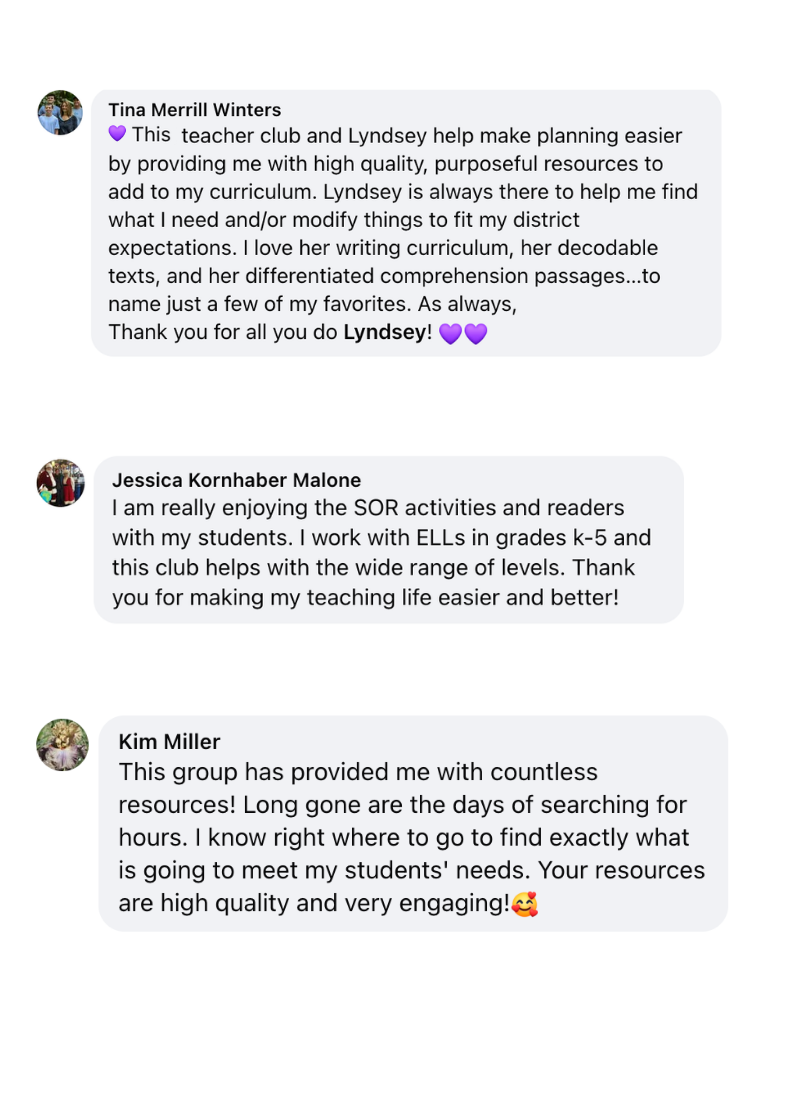Click the purple heart before 'This'
This screenshot has width=800, height=1100.
click(117, 133)
